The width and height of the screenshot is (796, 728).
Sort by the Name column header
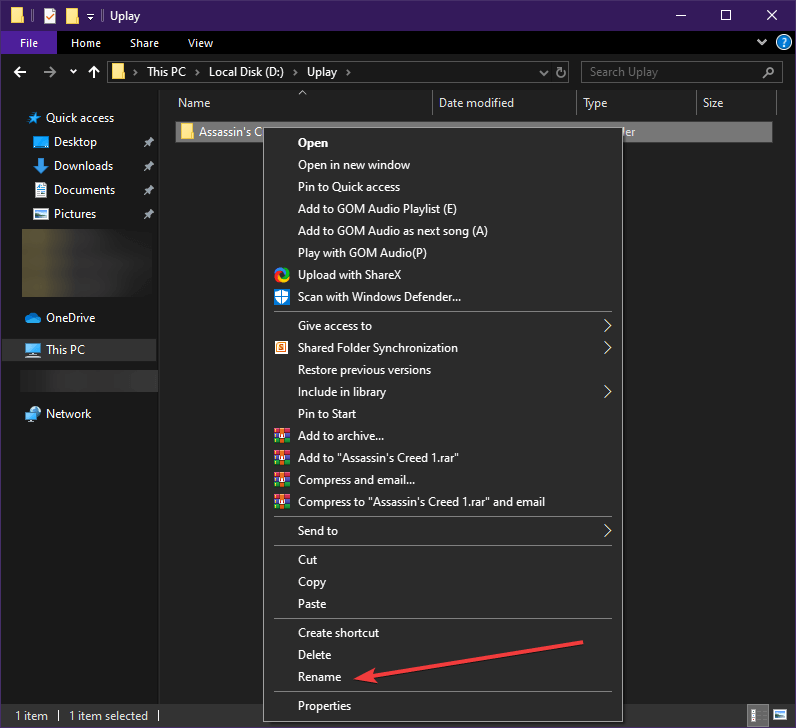pyautogui.click(x=194, y=103)
